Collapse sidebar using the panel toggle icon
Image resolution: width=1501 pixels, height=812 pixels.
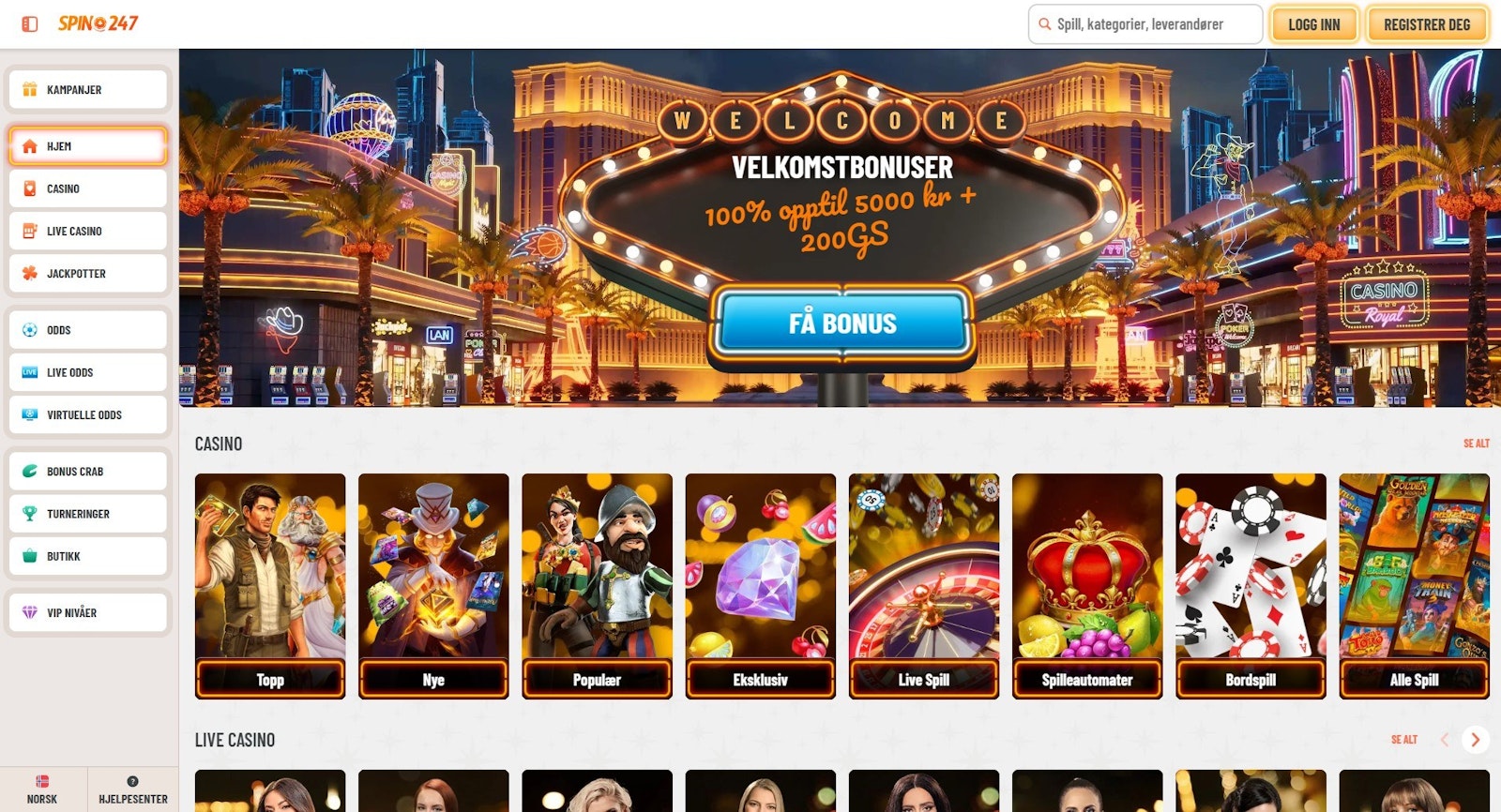tap(30, 24)
